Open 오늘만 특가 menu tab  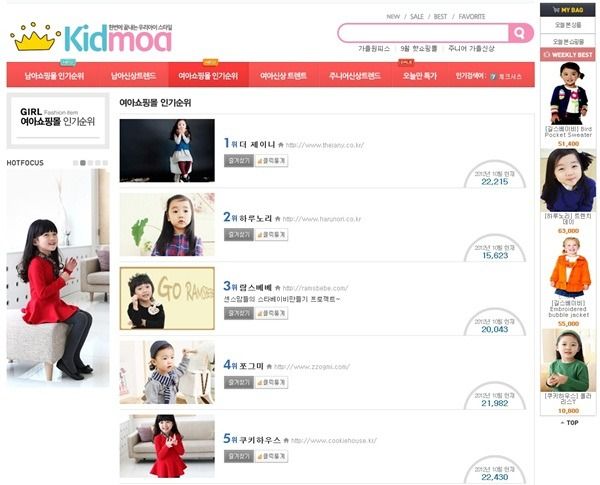coord(419,76)
